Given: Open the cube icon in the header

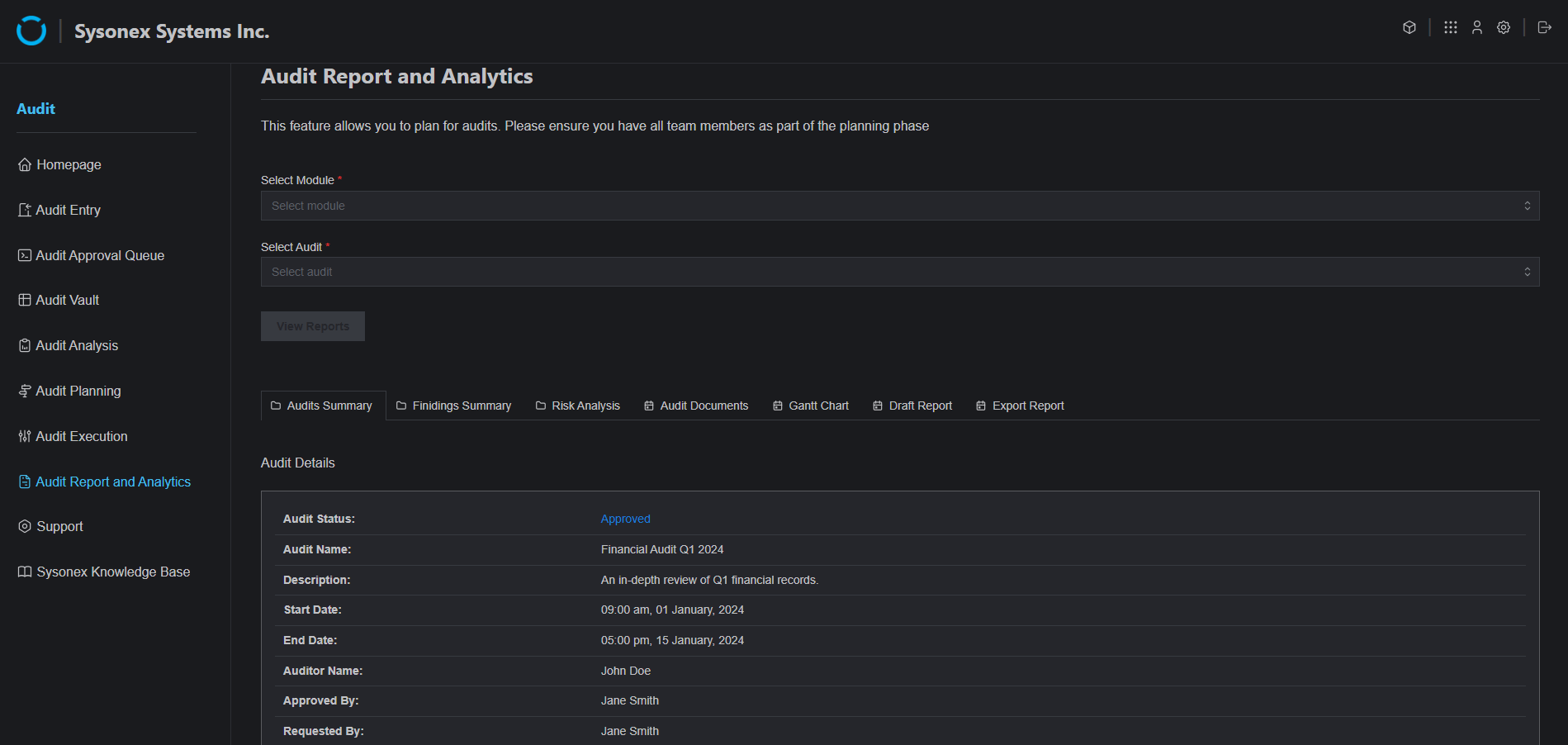Looking at the screenshot, I should (1409, 27).
